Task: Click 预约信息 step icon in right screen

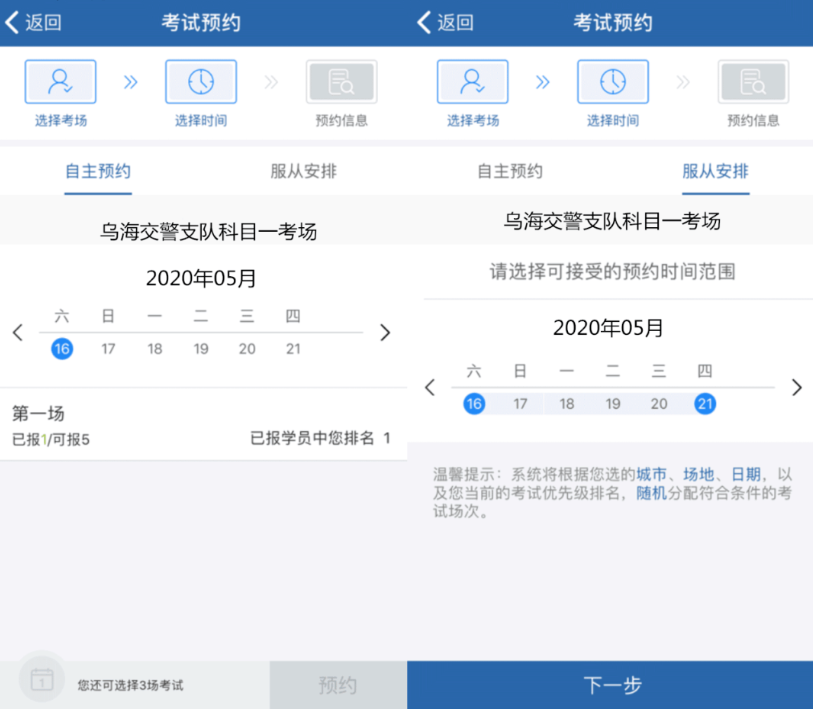Action: [x=753, y=82]
